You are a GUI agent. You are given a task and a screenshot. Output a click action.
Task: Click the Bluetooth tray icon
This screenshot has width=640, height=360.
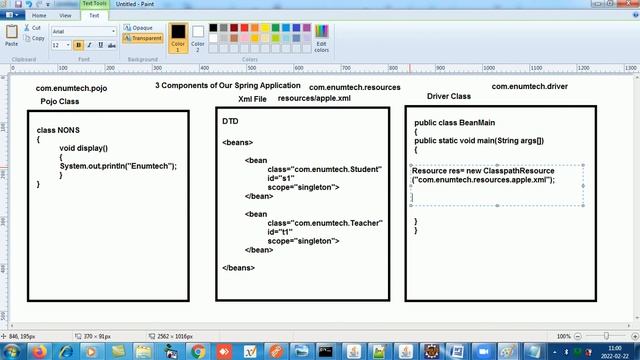(566, 351)
